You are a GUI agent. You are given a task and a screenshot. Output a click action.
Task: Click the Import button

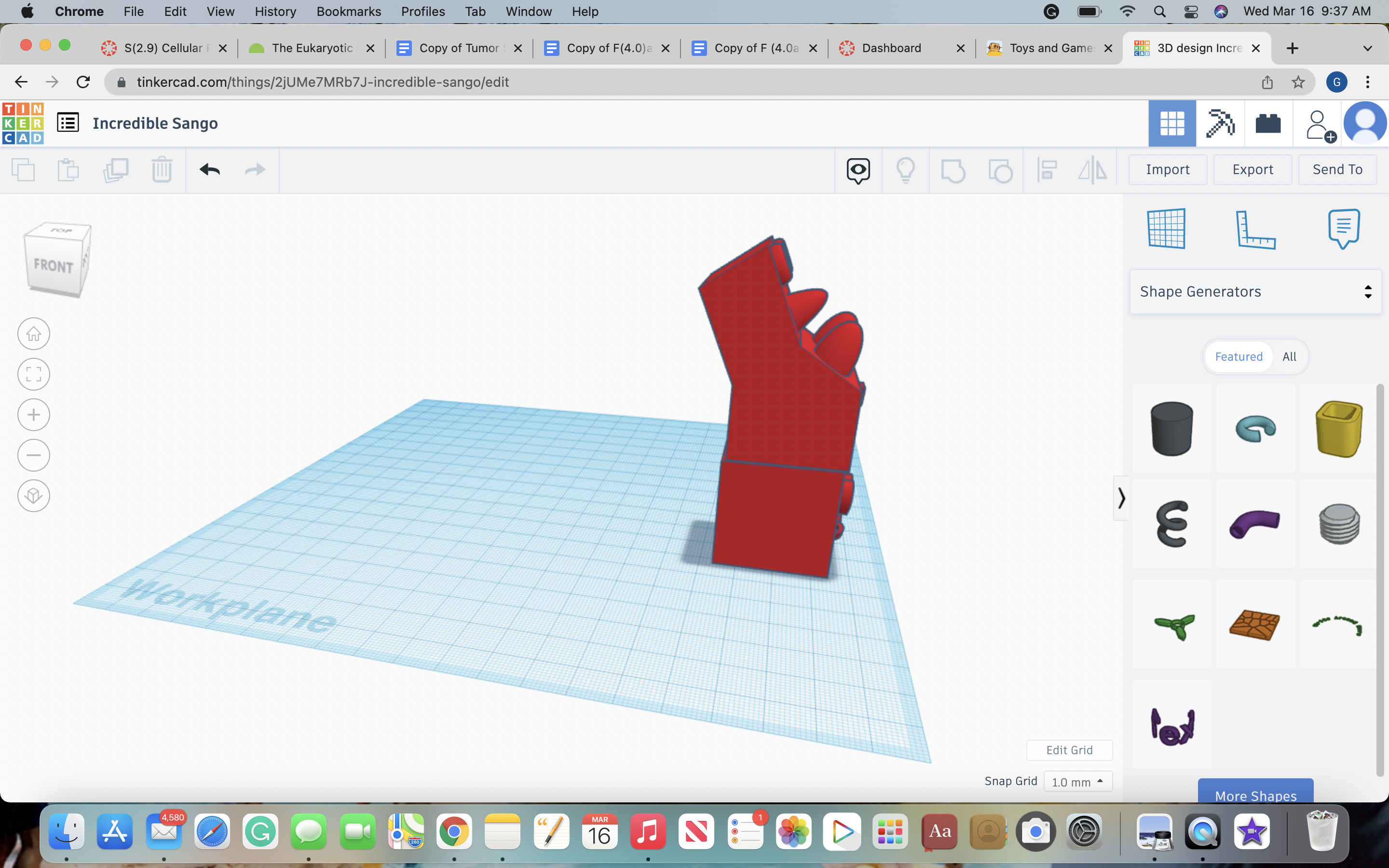click(x=1168, y=168)
